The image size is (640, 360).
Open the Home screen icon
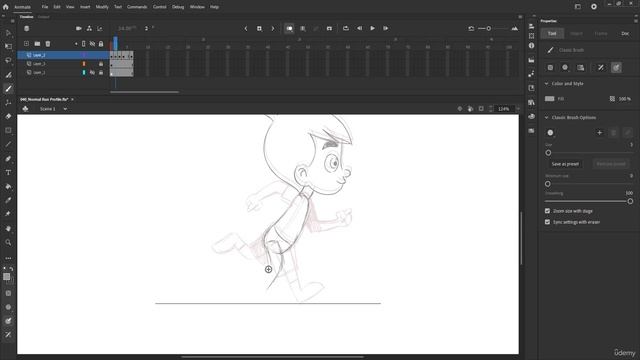6,7
